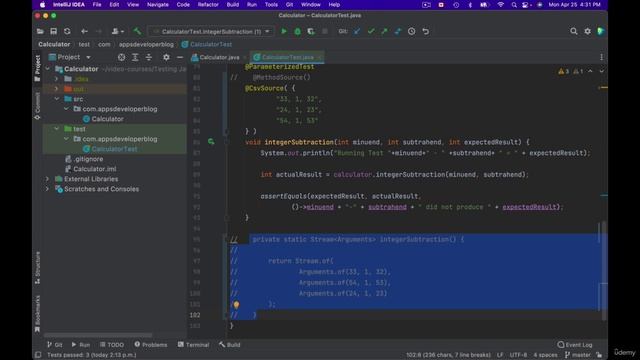Screen dimensions: 640x360
Task: Open the editor tabs more-options menu
Action: 601,58
